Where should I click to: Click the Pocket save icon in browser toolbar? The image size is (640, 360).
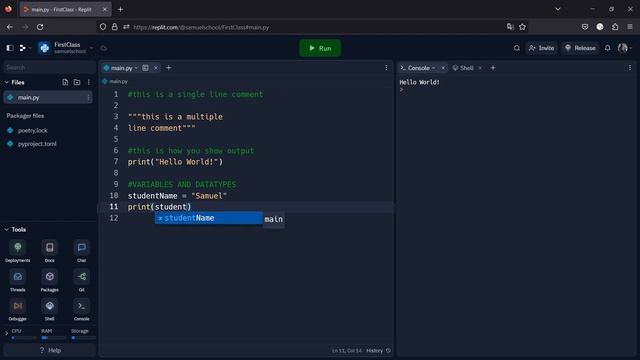pyautogui.click(x=585, y=27)
